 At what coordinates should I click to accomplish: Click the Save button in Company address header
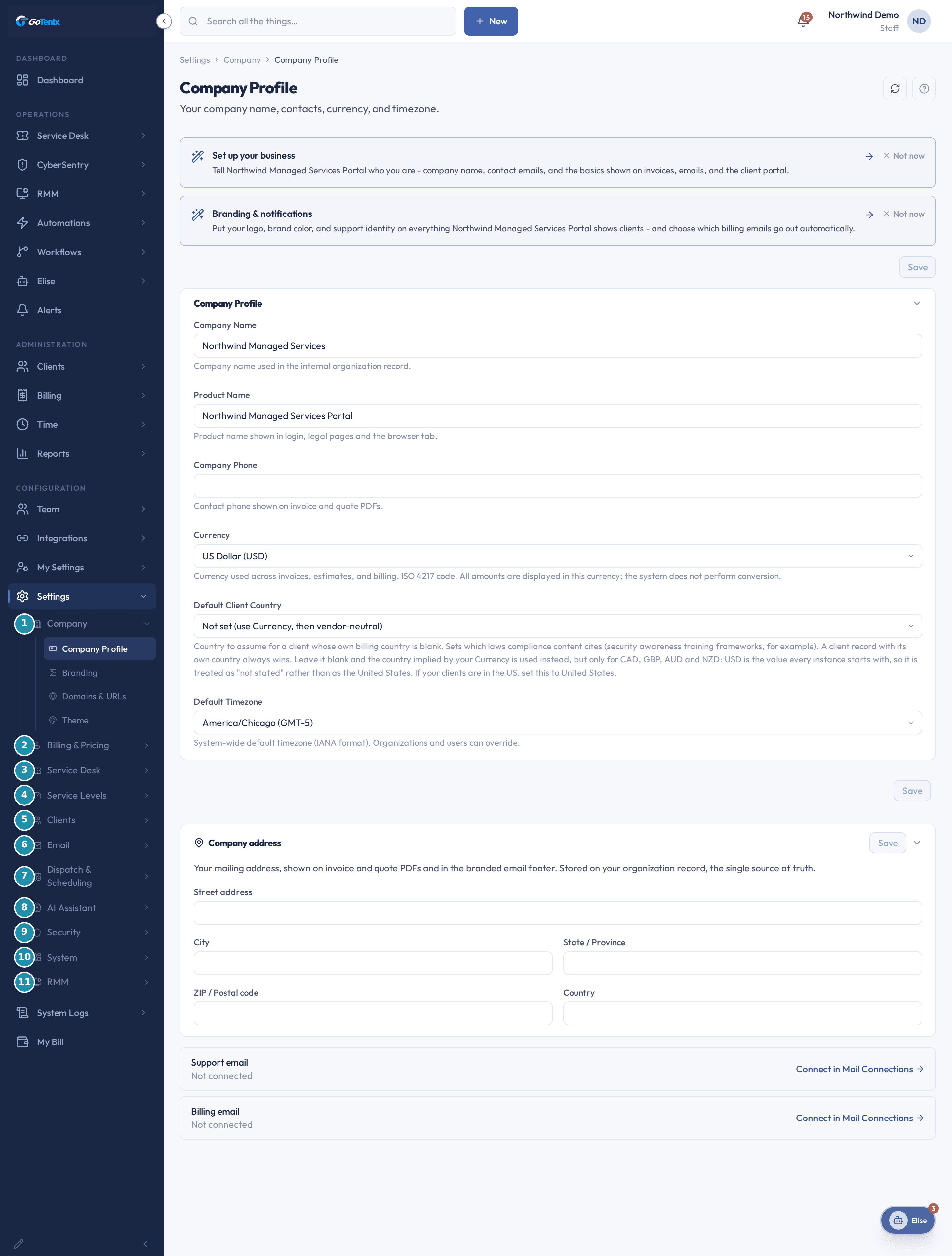click(x=887, y=843)
